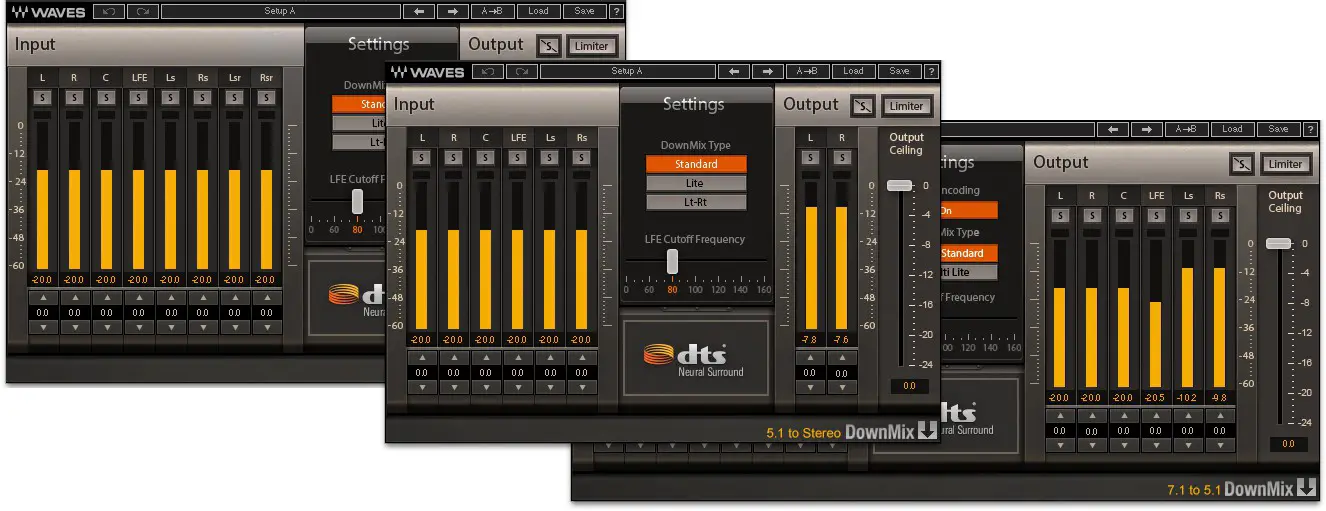Load previous preset in back 8-channel window
The image size is (1326, 511).
(418, 11)
